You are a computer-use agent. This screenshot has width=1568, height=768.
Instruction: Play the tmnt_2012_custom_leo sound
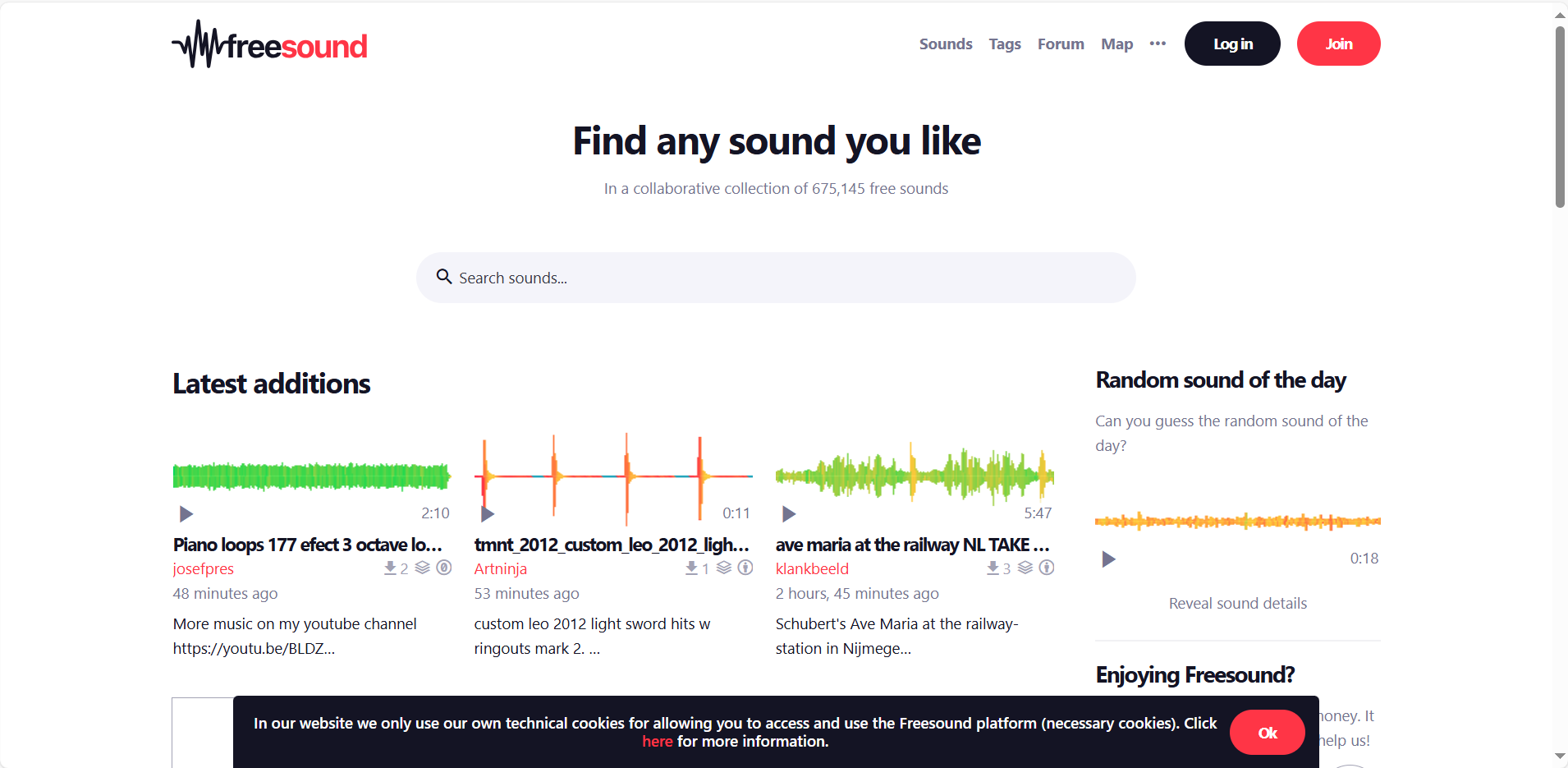tap(488, 514)
